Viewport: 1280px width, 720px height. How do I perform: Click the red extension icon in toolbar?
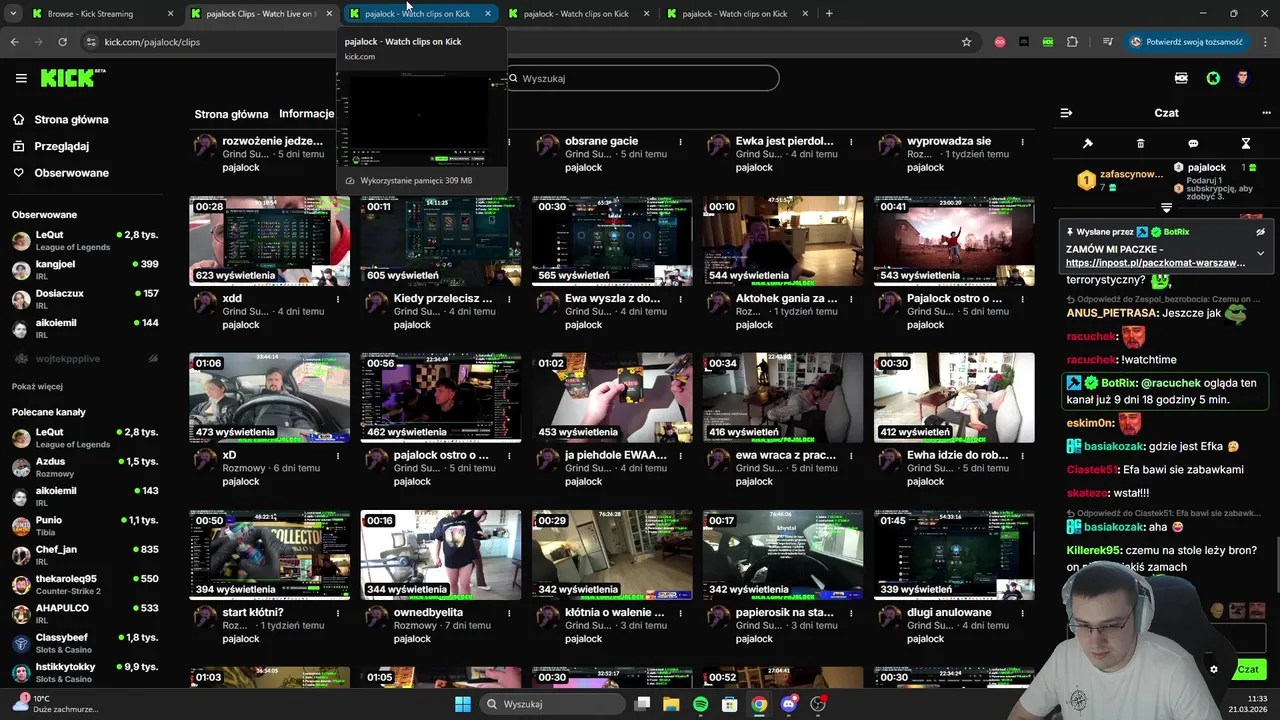tap(1000, 42)
